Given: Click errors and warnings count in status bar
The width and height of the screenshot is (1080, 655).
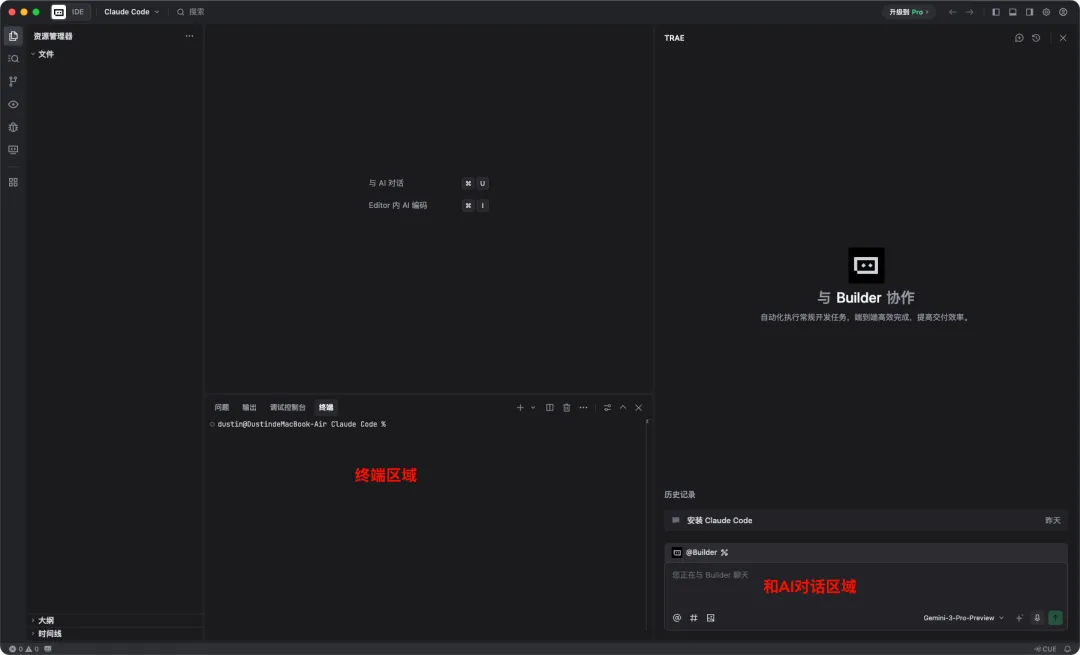Looking at the screenshot, I should pyautogui.click(x=24, y=649).
